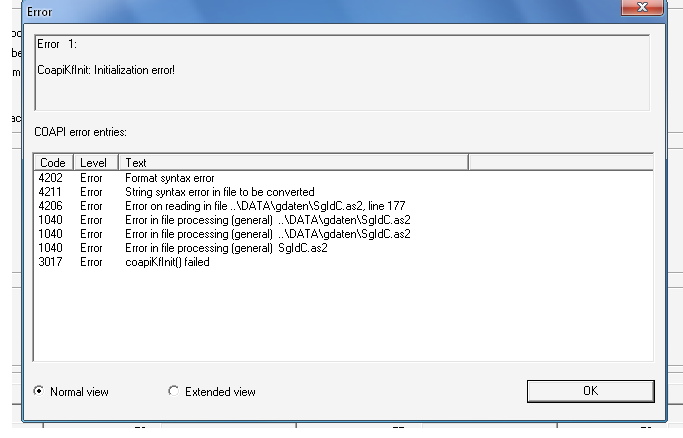Click the Level column header
Image resolution: width=683 pixels, height=438 pixels.
point(96,162)
